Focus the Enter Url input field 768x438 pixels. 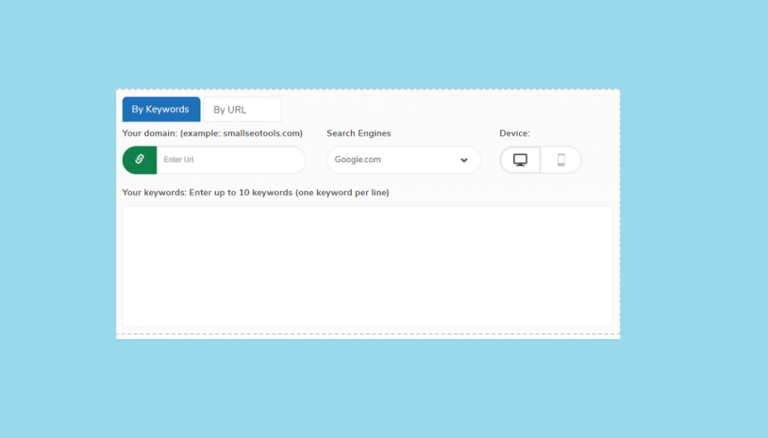click(231, 160)
